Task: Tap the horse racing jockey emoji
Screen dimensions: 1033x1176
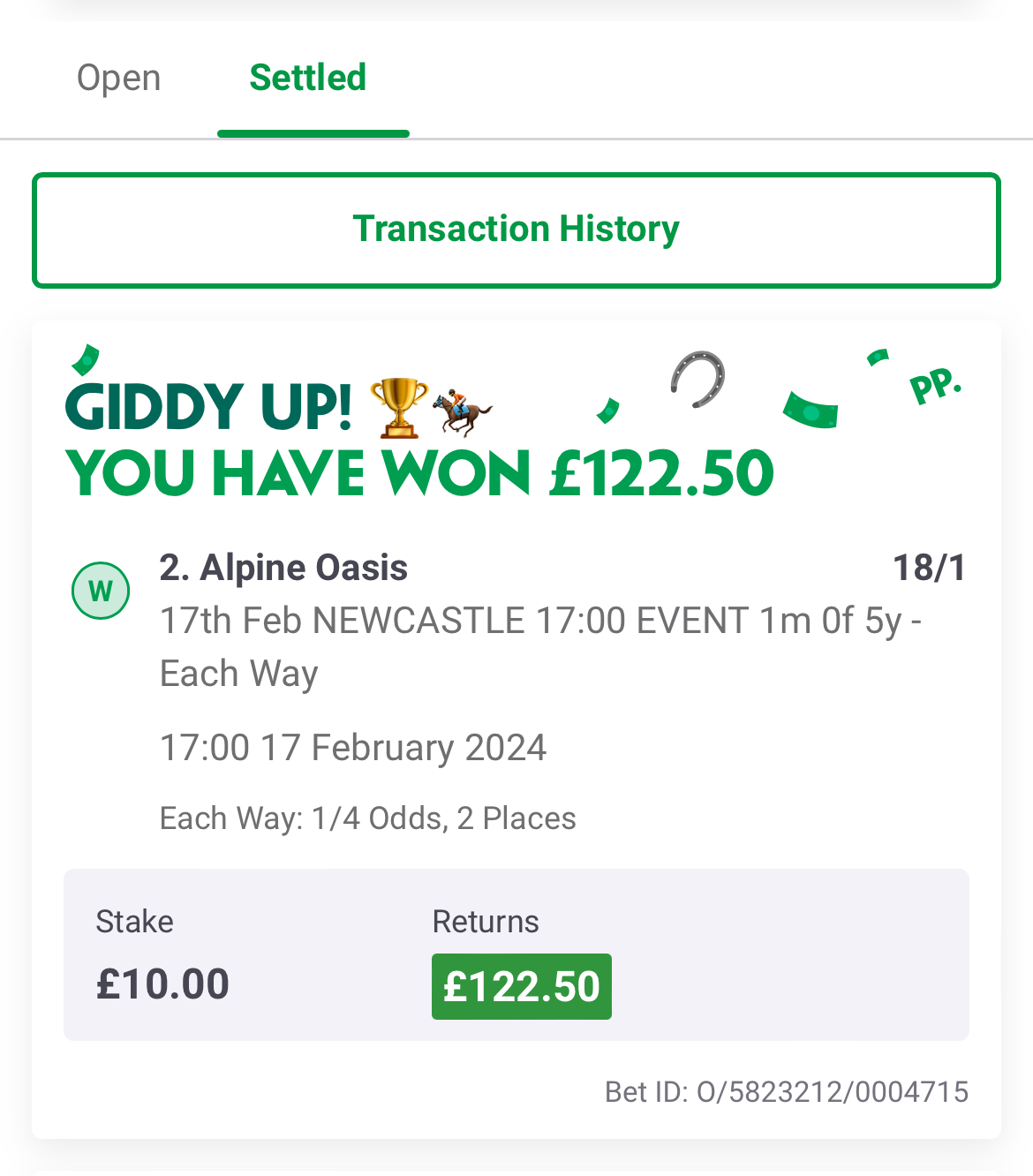Action: click(x=462, y=411)
